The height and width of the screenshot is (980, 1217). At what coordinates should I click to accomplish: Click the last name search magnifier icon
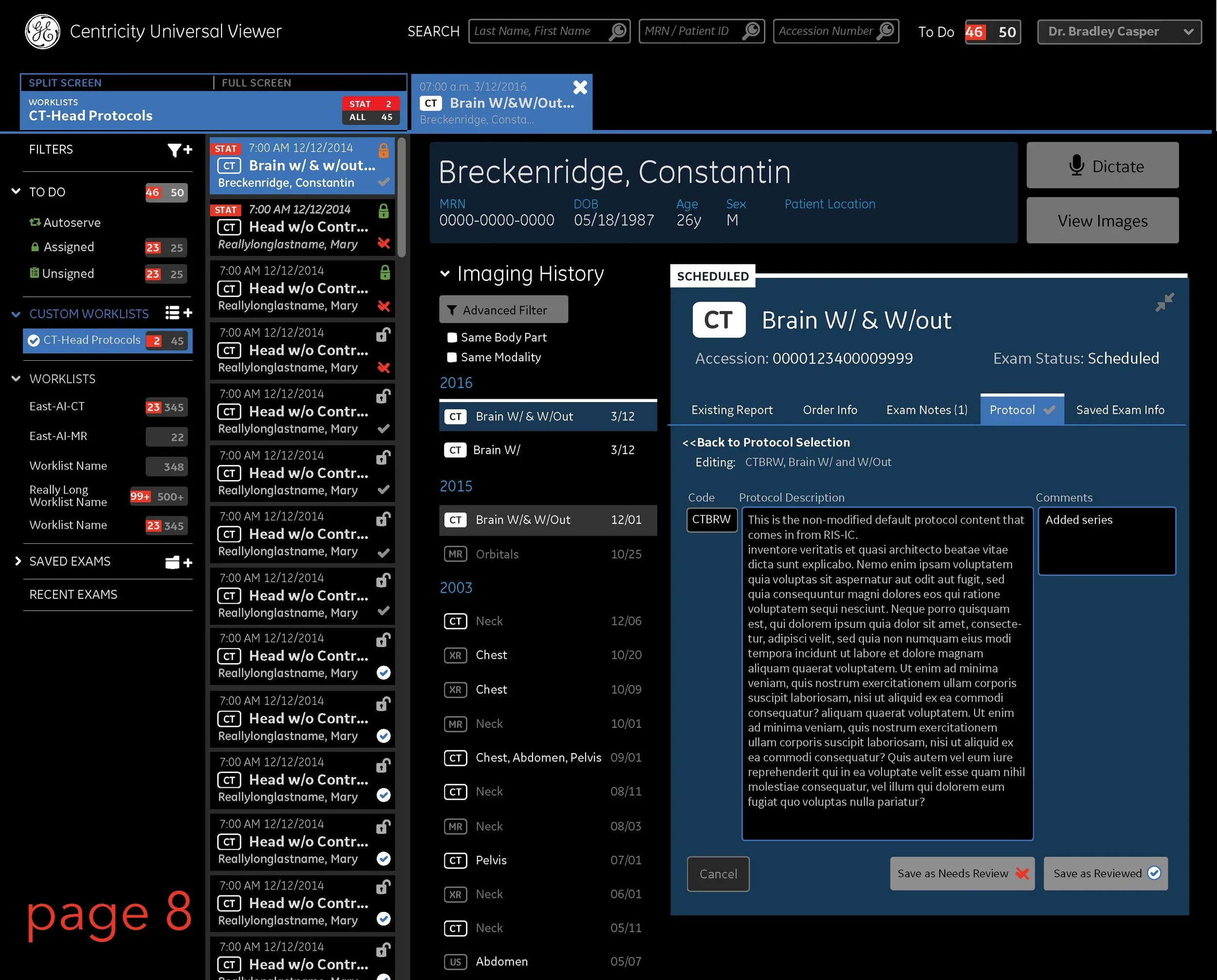pos(618,31)
